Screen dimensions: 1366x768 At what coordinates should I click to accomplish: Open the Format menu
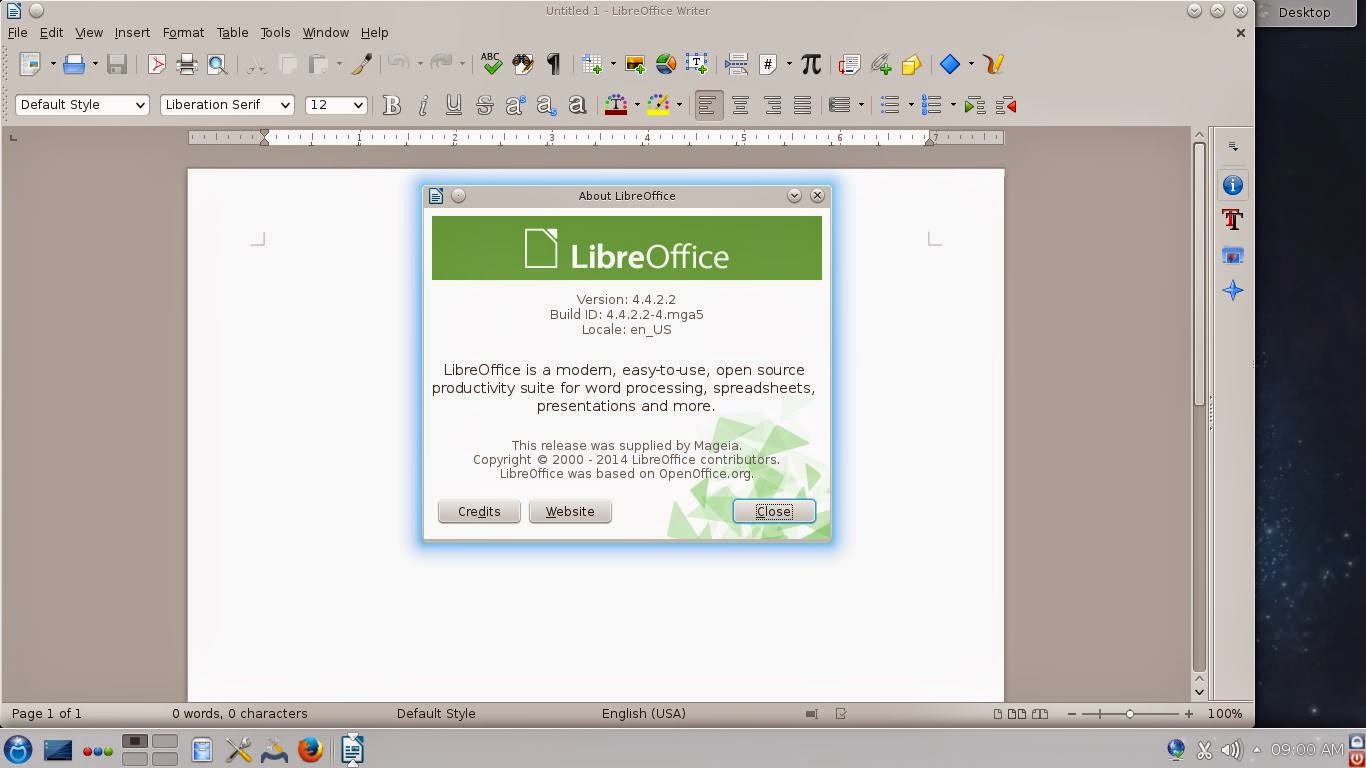183,32
